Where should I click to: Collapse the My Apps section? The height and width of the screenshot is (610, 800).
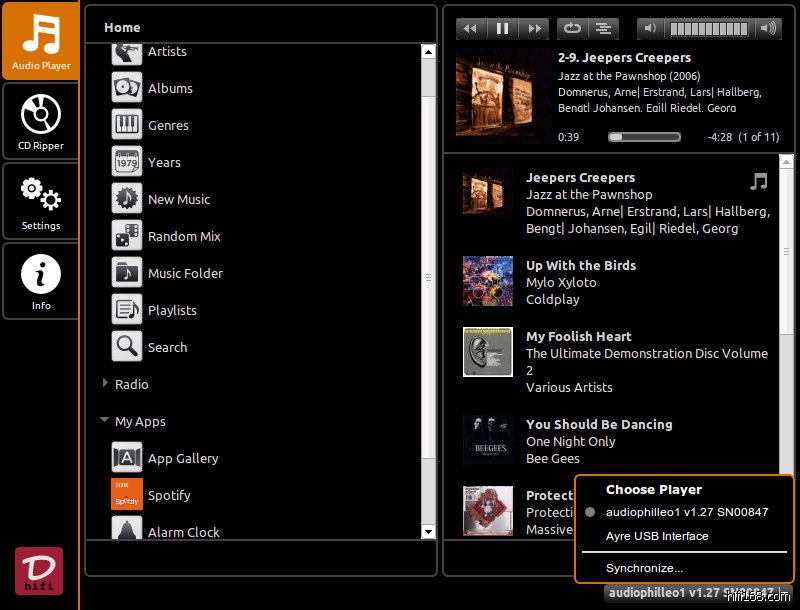click(105, 421)
